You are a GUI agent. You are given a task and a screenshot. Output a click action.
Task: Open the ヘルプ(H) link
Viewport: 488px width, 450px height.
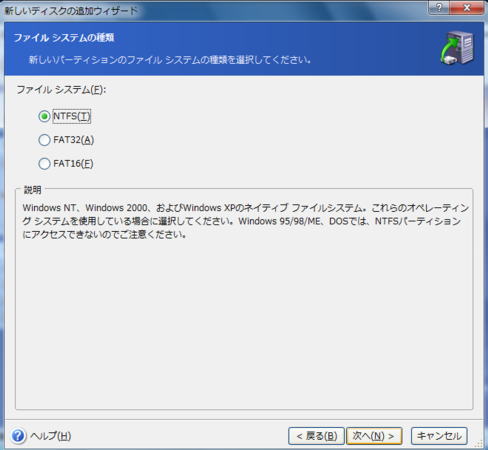(x=51, y=436)
